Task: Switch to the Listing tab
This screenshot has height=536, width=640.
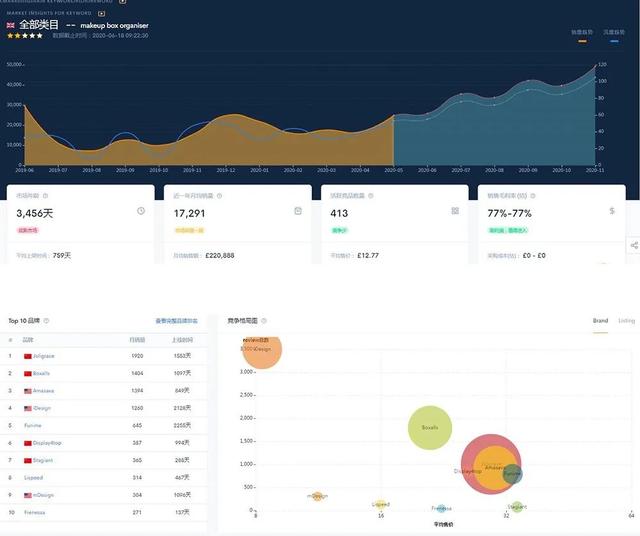Action: [627, 321]
